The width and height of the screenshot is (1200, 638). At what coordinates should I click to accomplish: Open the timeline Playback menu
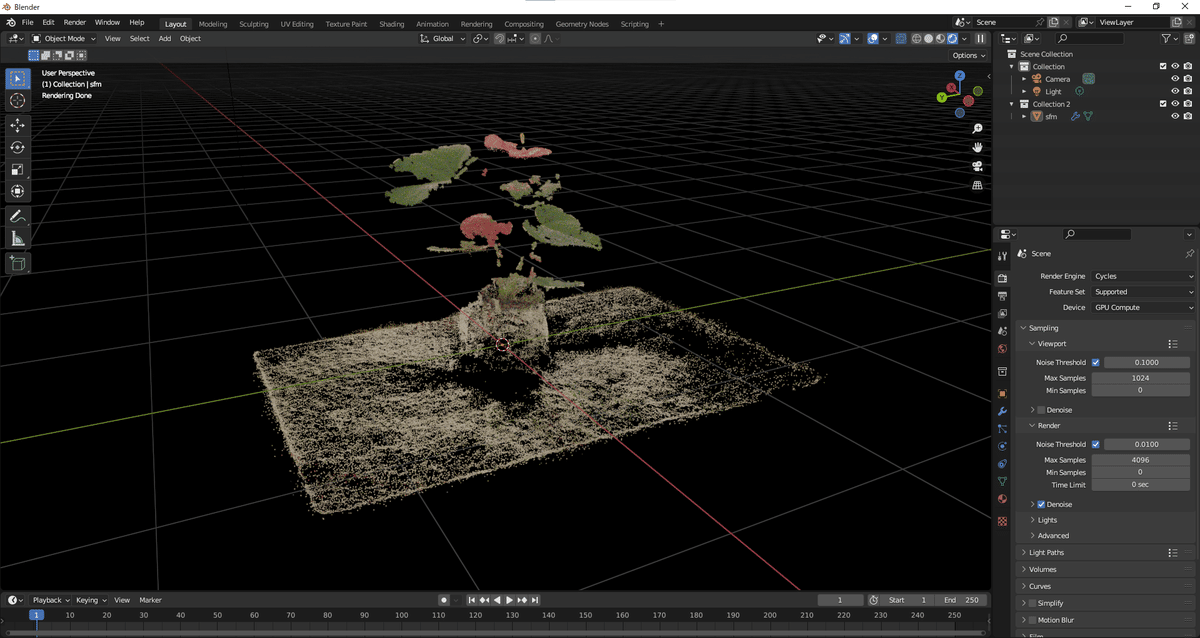[50, 600]
